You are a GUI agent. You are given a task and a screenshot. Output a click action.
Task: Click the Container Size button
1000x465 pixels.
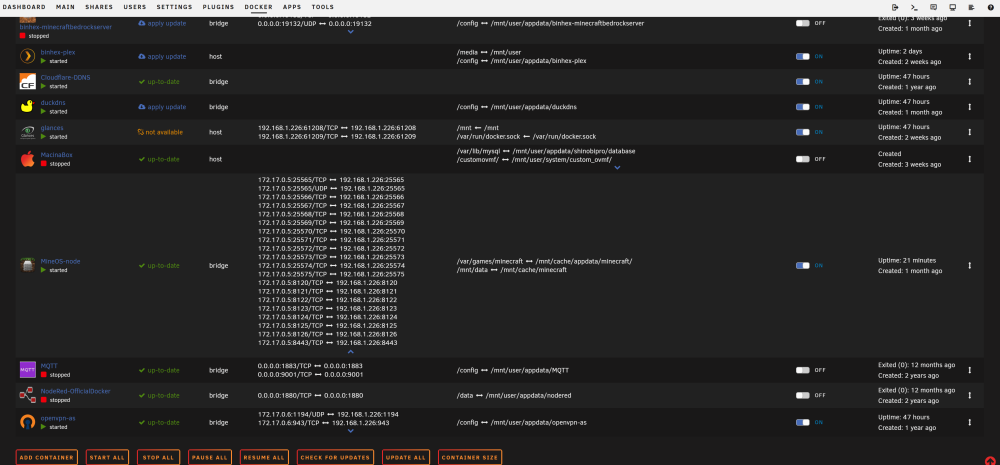(470, 457)
